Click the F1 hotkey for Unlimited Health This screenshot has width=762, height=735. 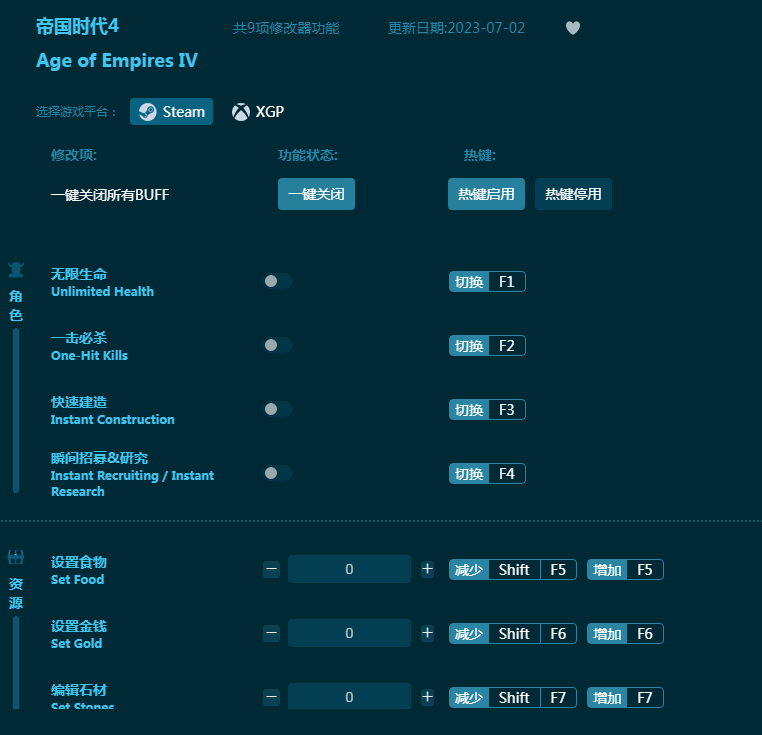click(x=487, y=281)
